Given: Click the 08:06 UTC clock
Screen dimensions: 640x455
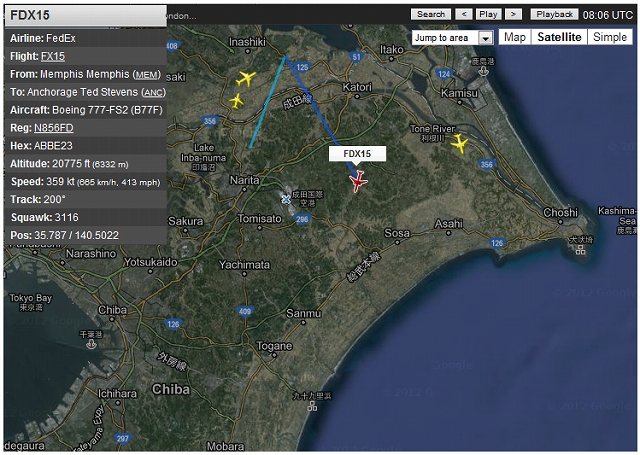Looking at the screenshot, I should click(607, 15).
